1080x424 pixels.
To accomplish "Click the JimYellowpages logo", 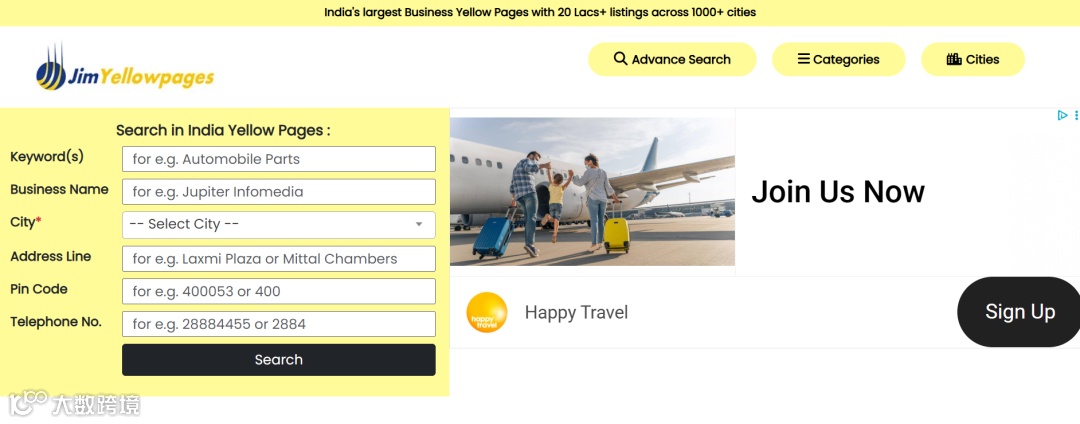I will pos(125,67).
